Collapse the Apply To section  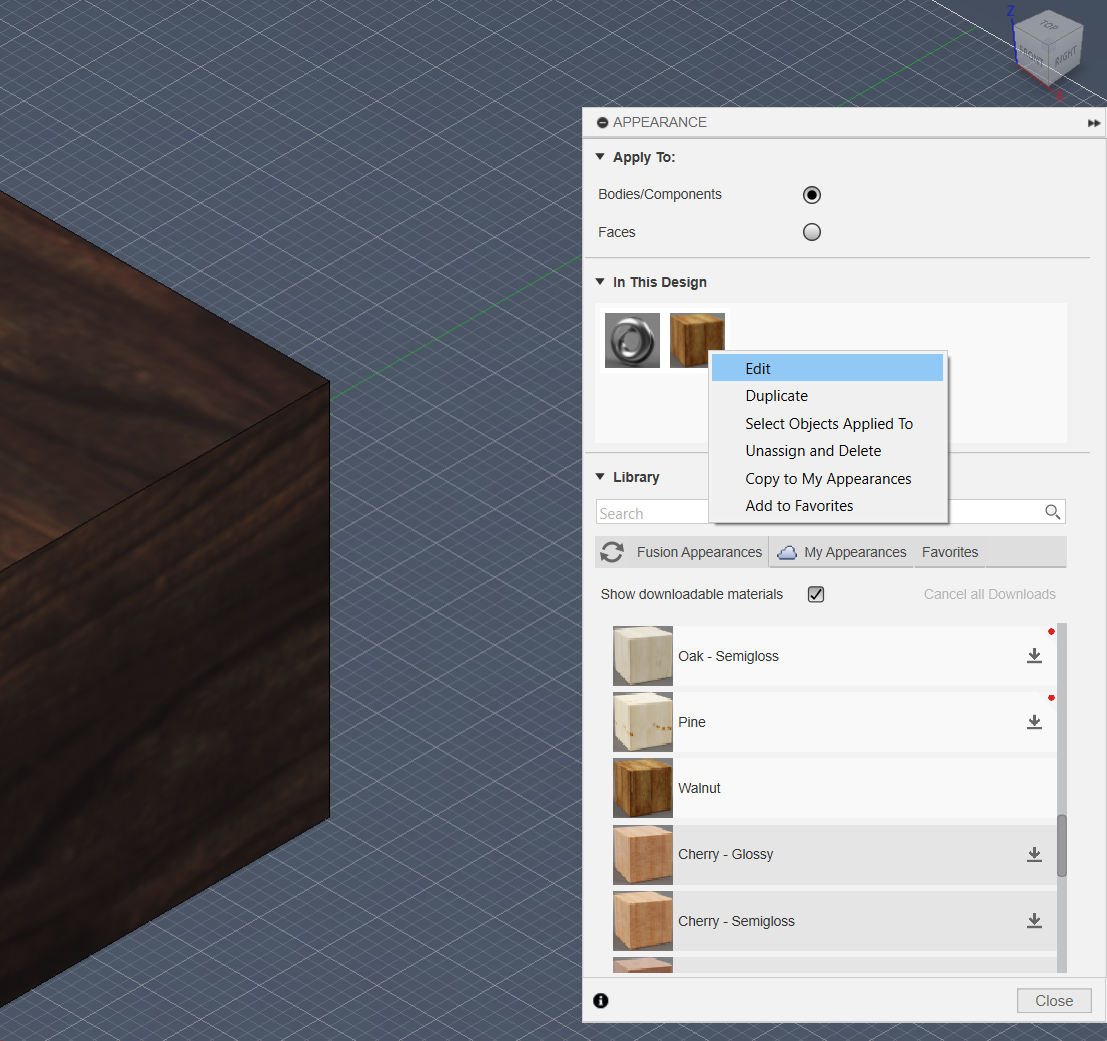[x=600, y=156]
